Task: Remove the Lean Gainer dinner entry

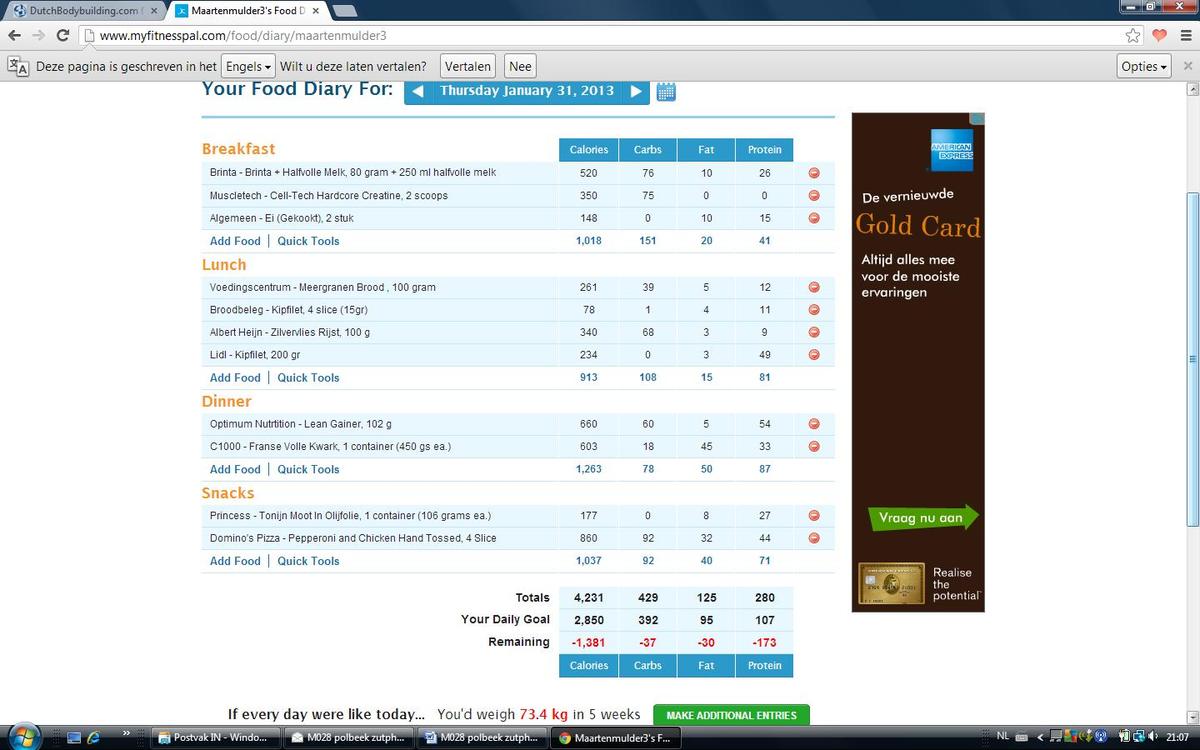Action: [x=814, y=424]
